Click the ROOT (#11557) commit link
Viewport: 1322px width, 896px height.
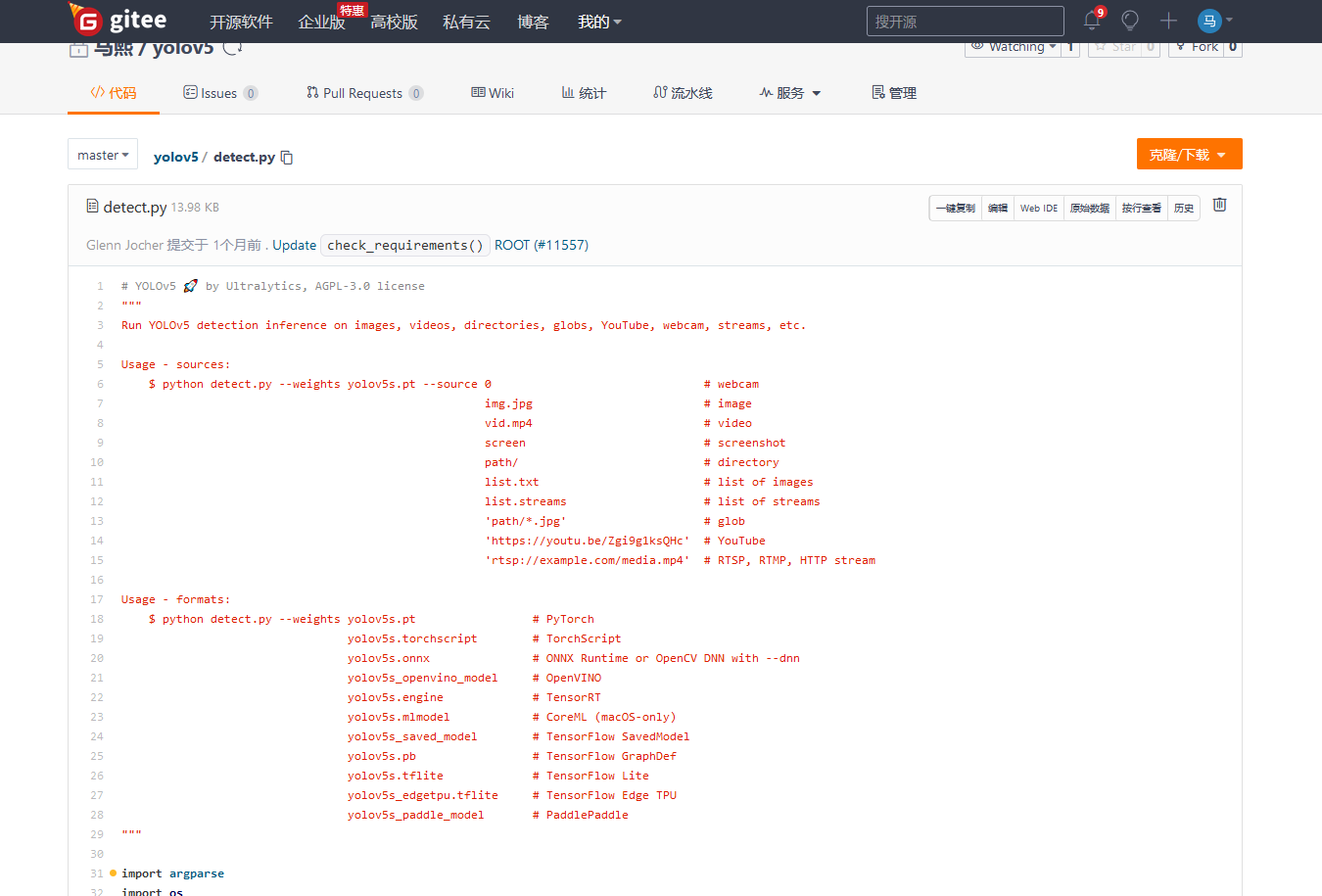(x=542, y=245)
